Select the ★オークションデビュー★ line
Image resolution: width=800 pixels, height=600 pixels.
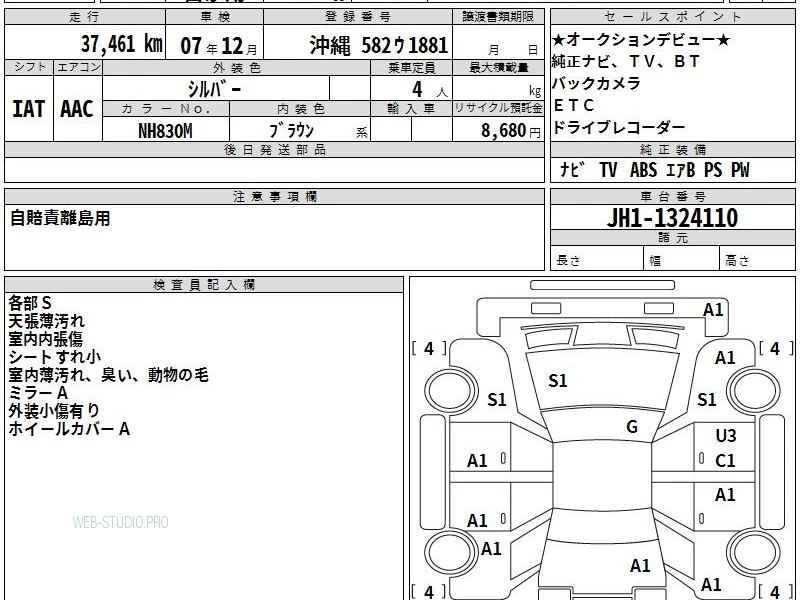click(x=641, y=40)
